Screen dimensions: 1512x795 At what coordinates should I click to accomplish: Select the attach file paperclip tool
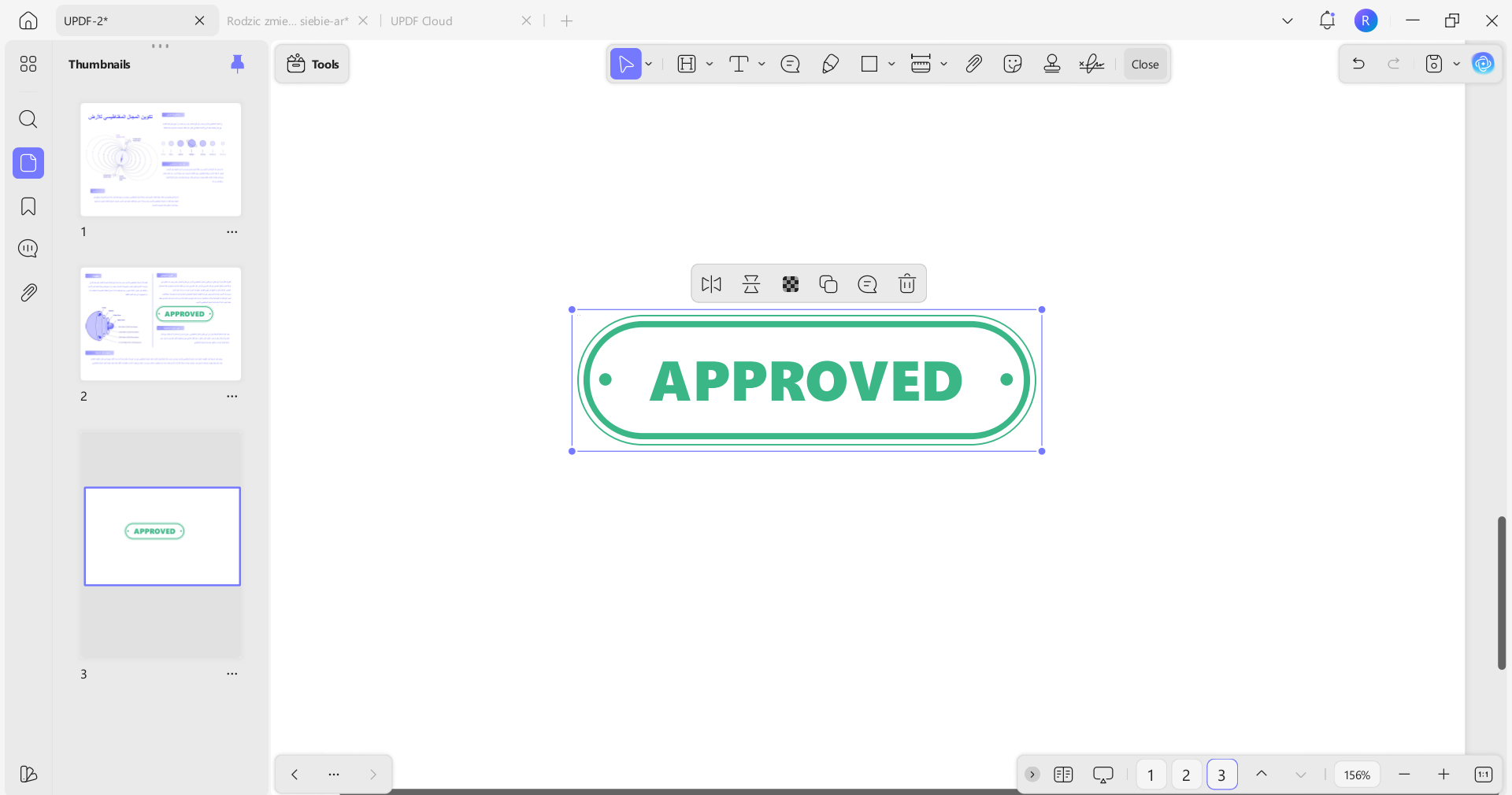pyautogui.click(x=974, y=64)
